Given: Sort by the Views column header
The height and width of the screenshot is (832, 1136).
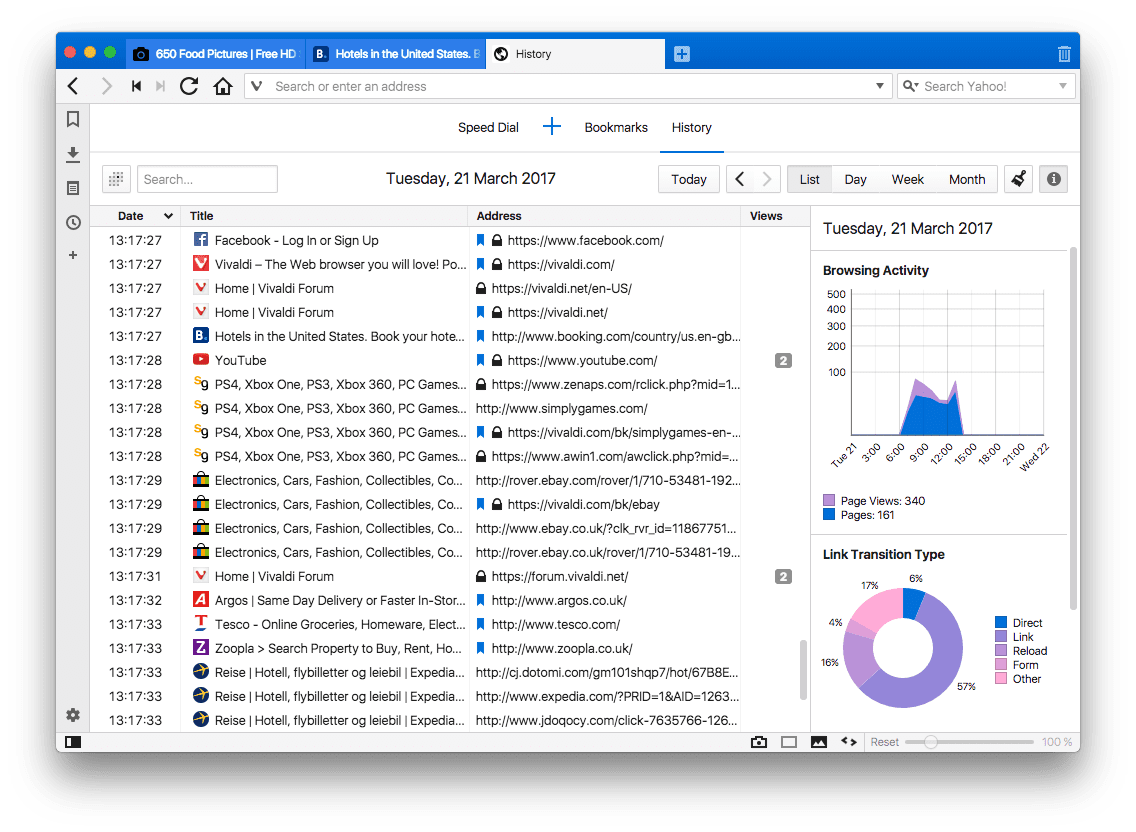Looking at the screenshot, I should (x=774, y=216).
